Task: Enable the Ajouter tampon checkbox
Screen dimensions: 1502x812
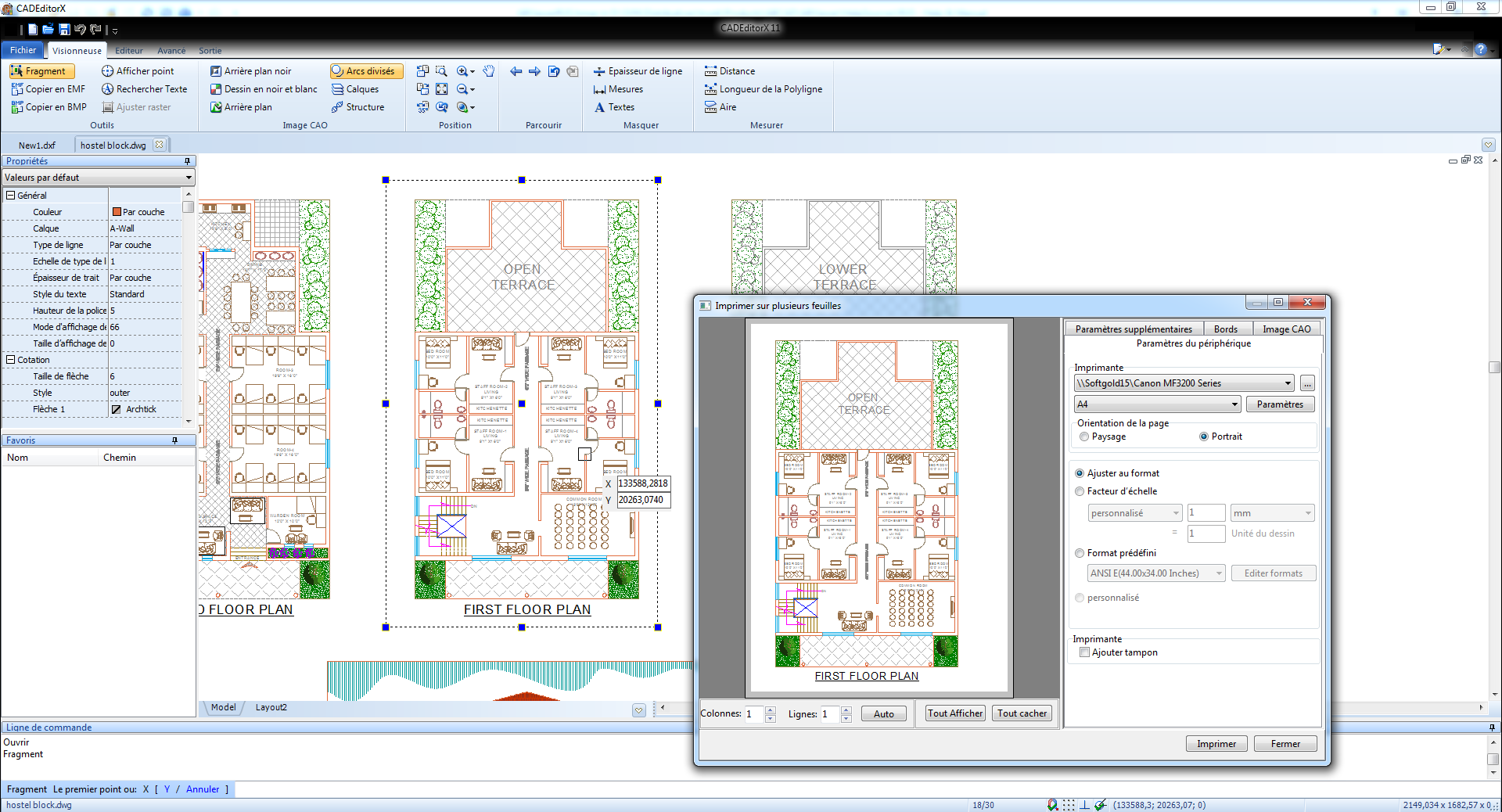Action: point(1085,652)
